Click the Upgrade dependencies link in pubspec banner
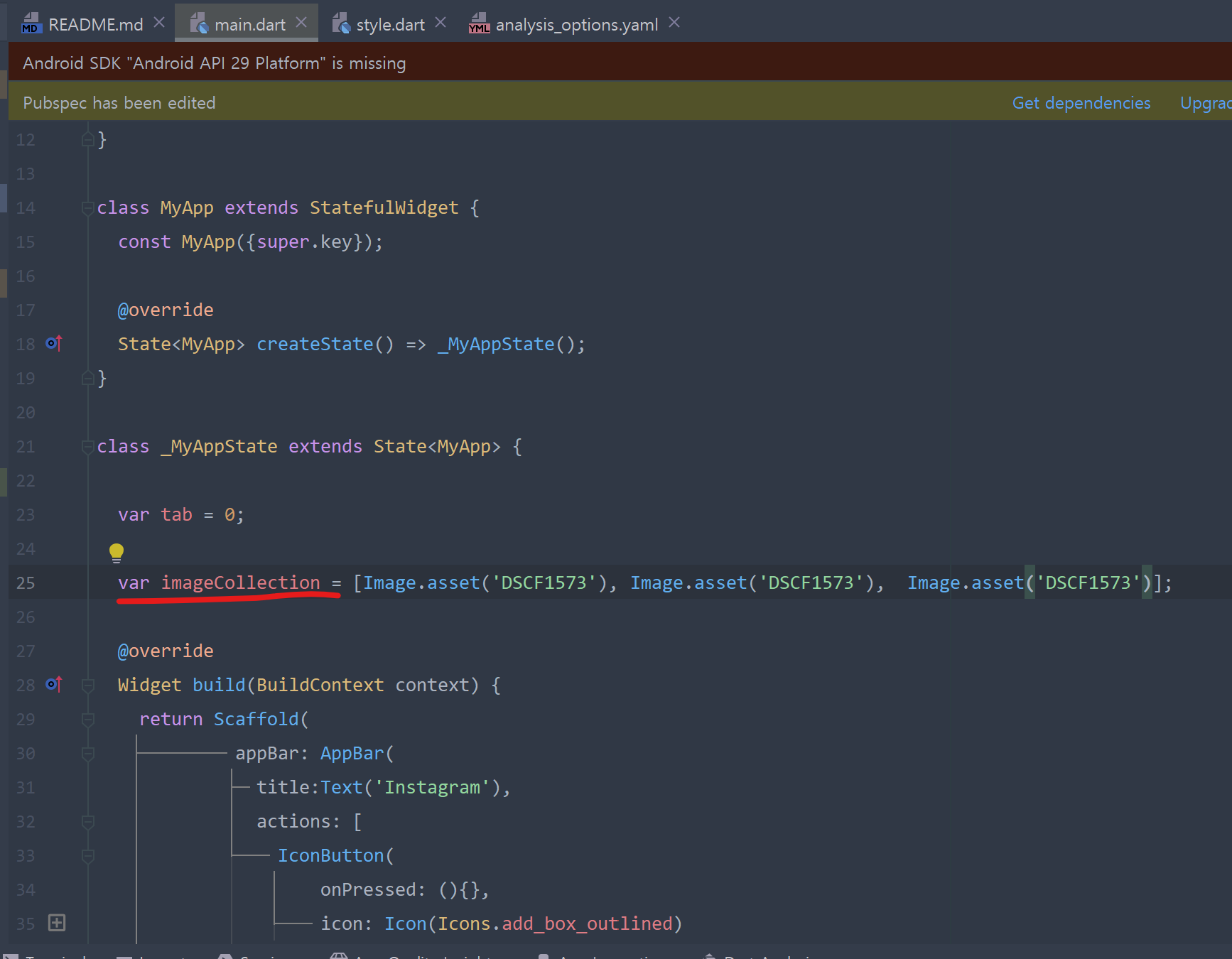Viewport: 1232px width, 959px height. pyautogui.click(x=1206, y=103)
